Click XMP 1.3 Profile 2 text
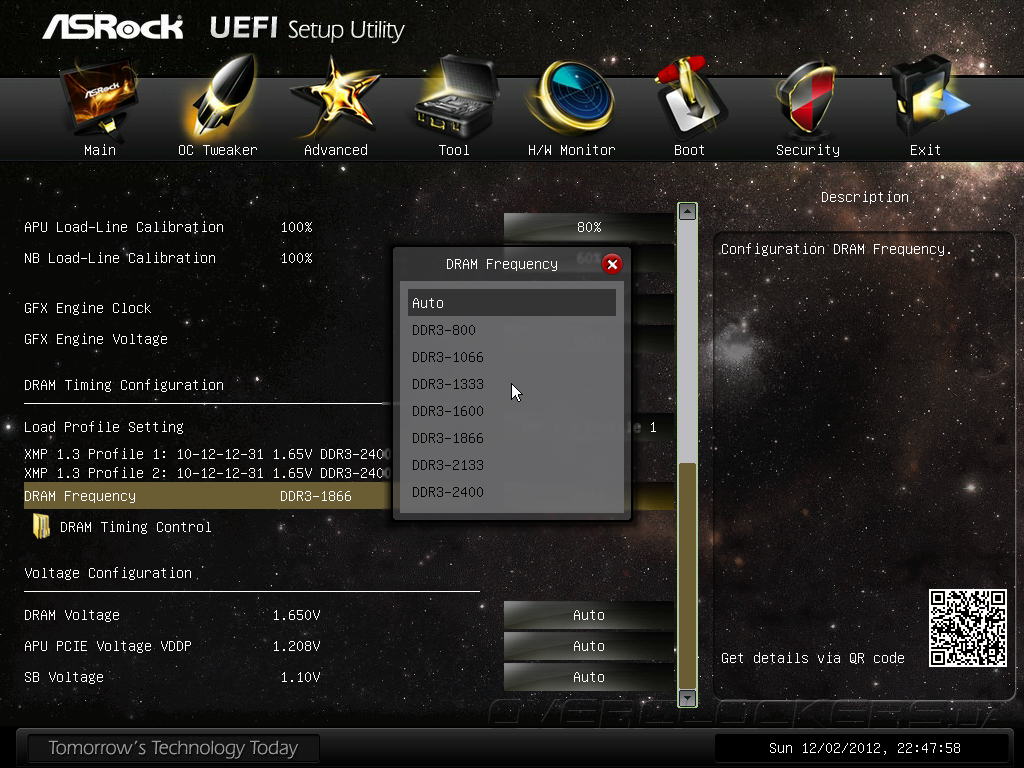Screen dimensions: 1024x768 coord(208,473)
